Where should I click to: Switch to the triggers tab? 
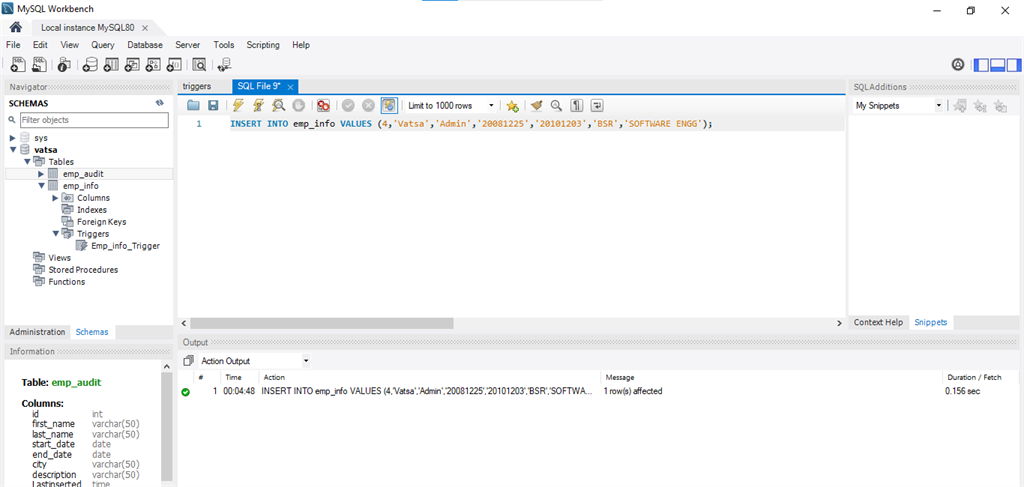point(197,86)
